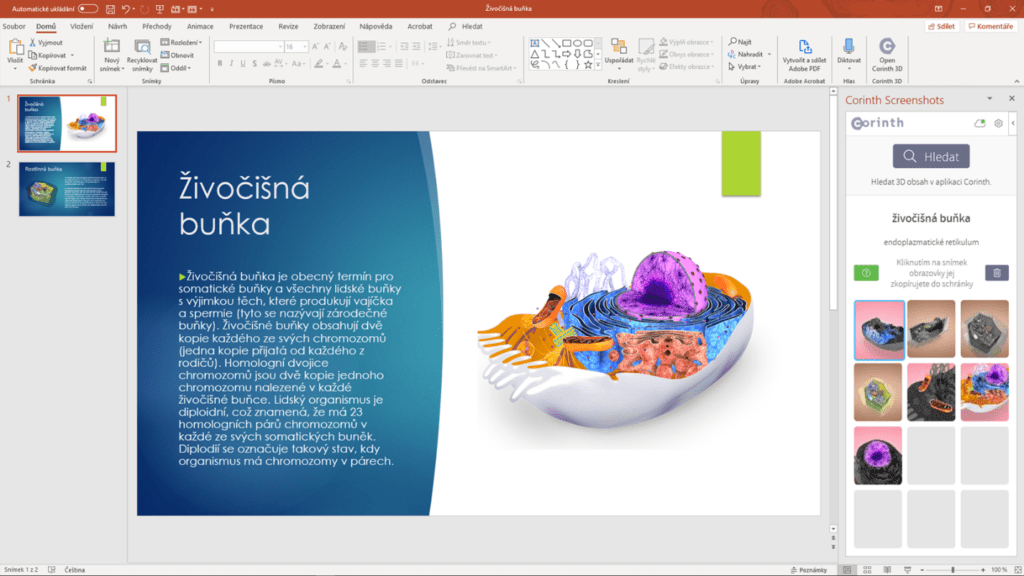This screenshot has width=1024, height=576.
Task: Click the Hledat button in Corinth panel
Action: coord(931,156)
